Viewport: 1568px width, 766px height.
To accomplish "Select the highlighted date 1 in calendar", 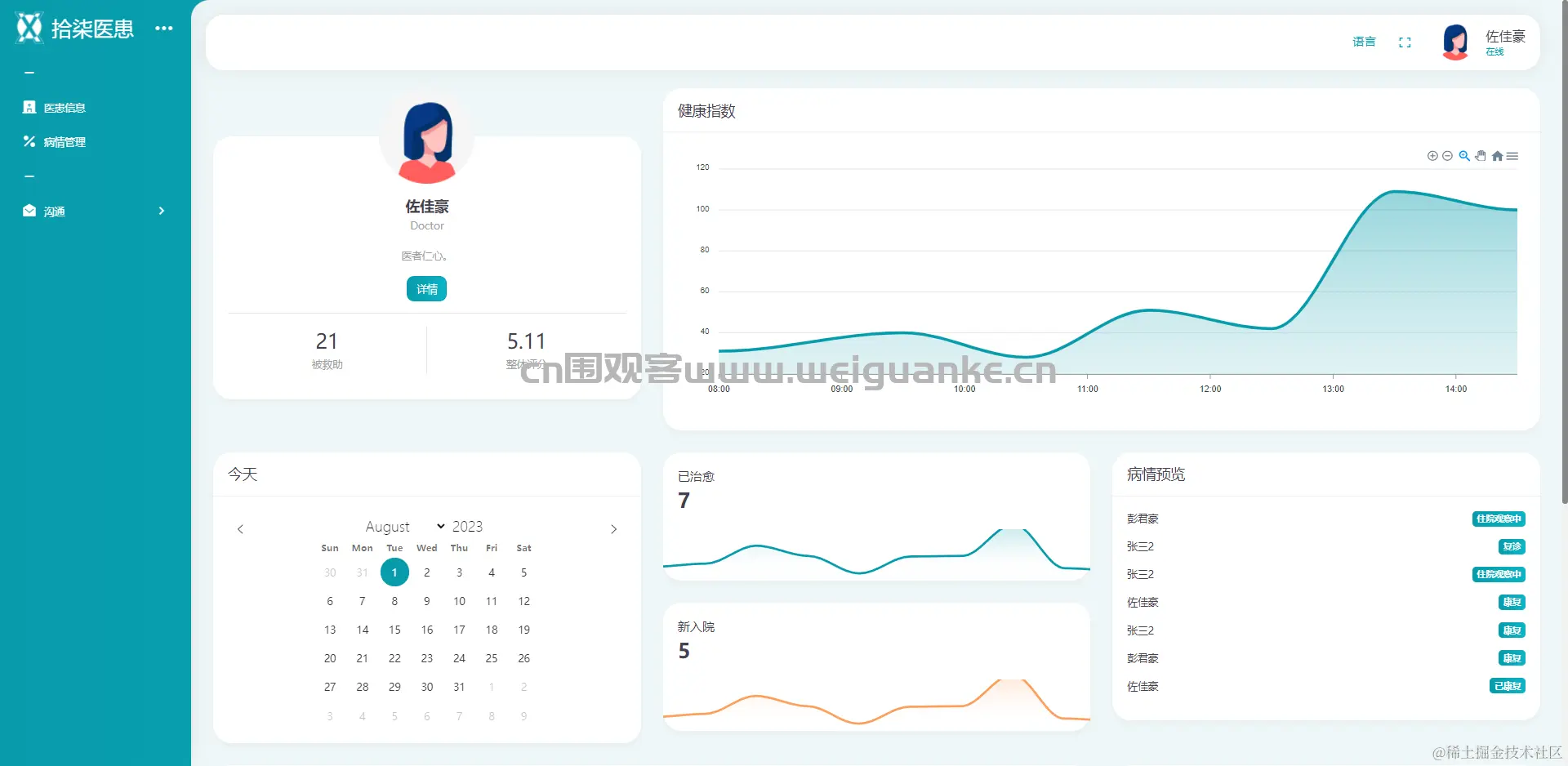I will pyautogui.click(x=394, y=572).
